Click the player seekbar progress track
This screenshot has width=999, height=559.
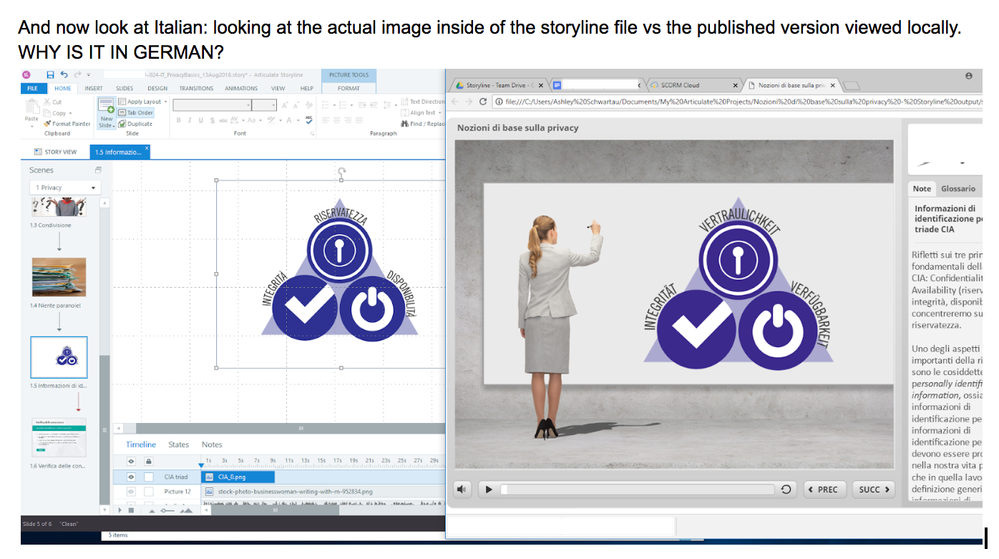[x=637, y=489]
